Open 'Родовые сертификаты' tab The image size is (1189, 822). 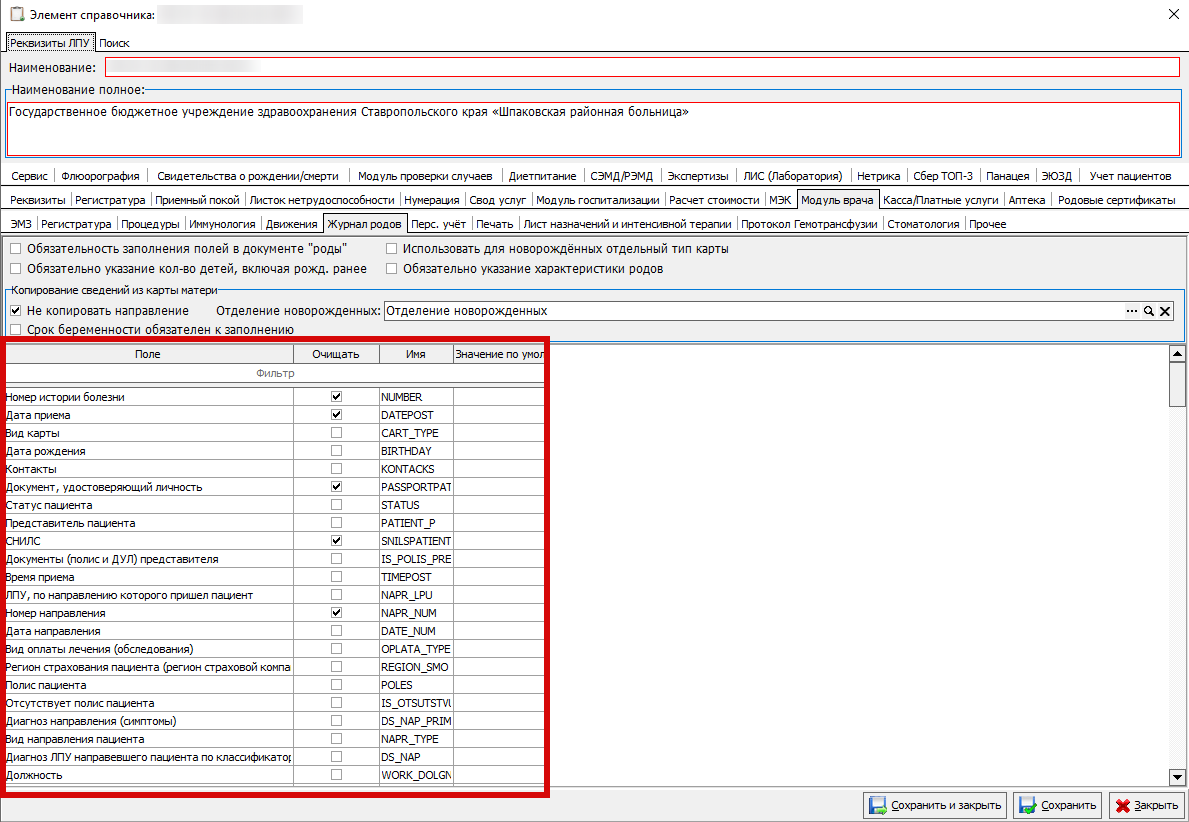1116,200
